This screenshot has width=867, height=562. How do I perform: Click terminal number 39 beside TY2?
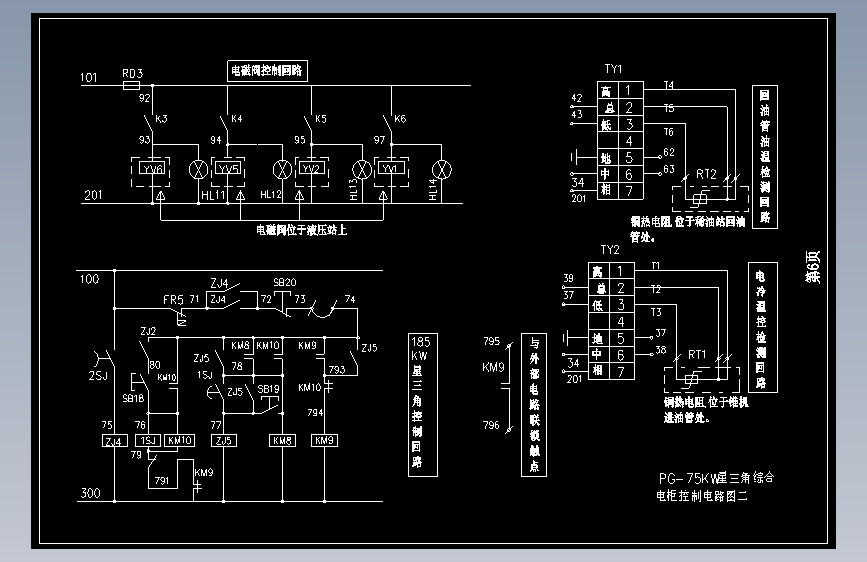[x=568, y=278]
